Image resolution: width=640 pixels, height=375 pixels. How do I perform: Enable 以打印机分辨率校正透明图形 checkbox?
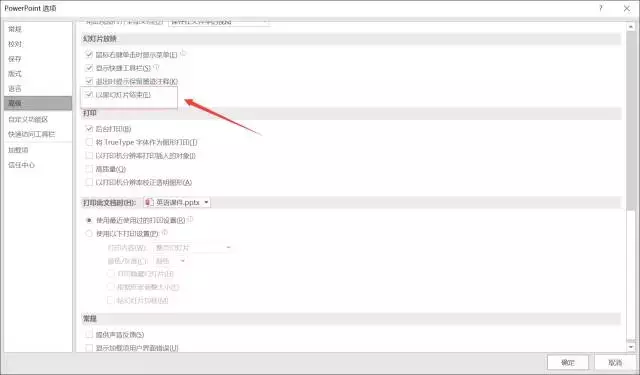89,182
